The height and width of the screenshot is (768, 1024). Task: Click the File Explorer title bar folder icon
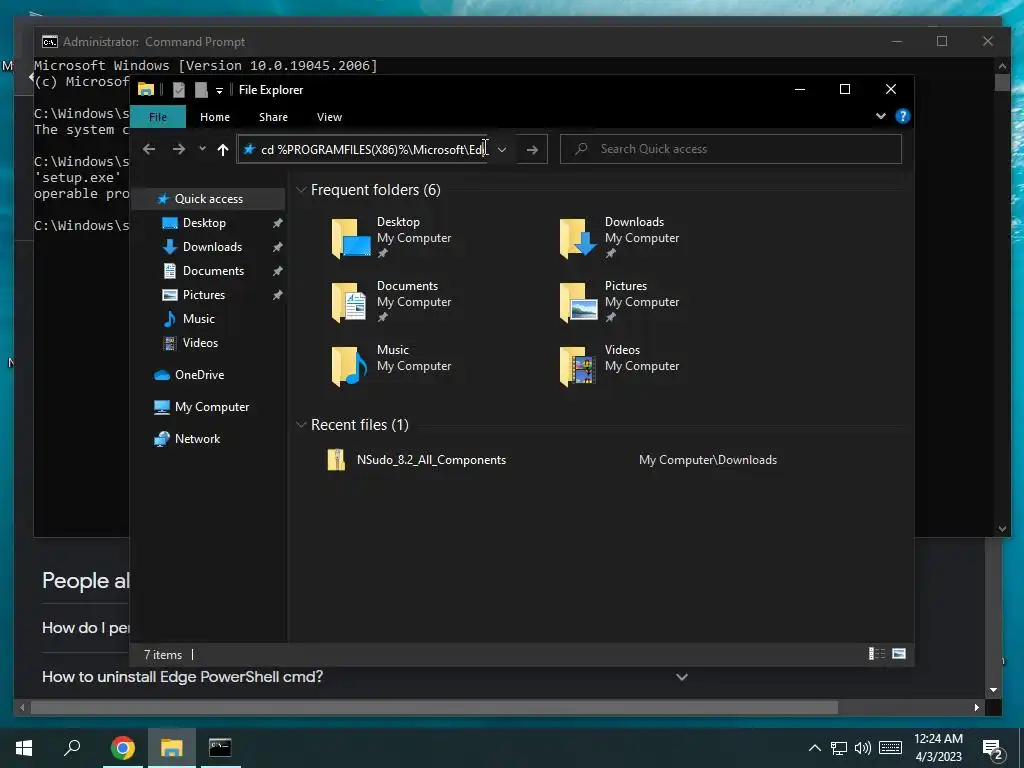point(146,89)
